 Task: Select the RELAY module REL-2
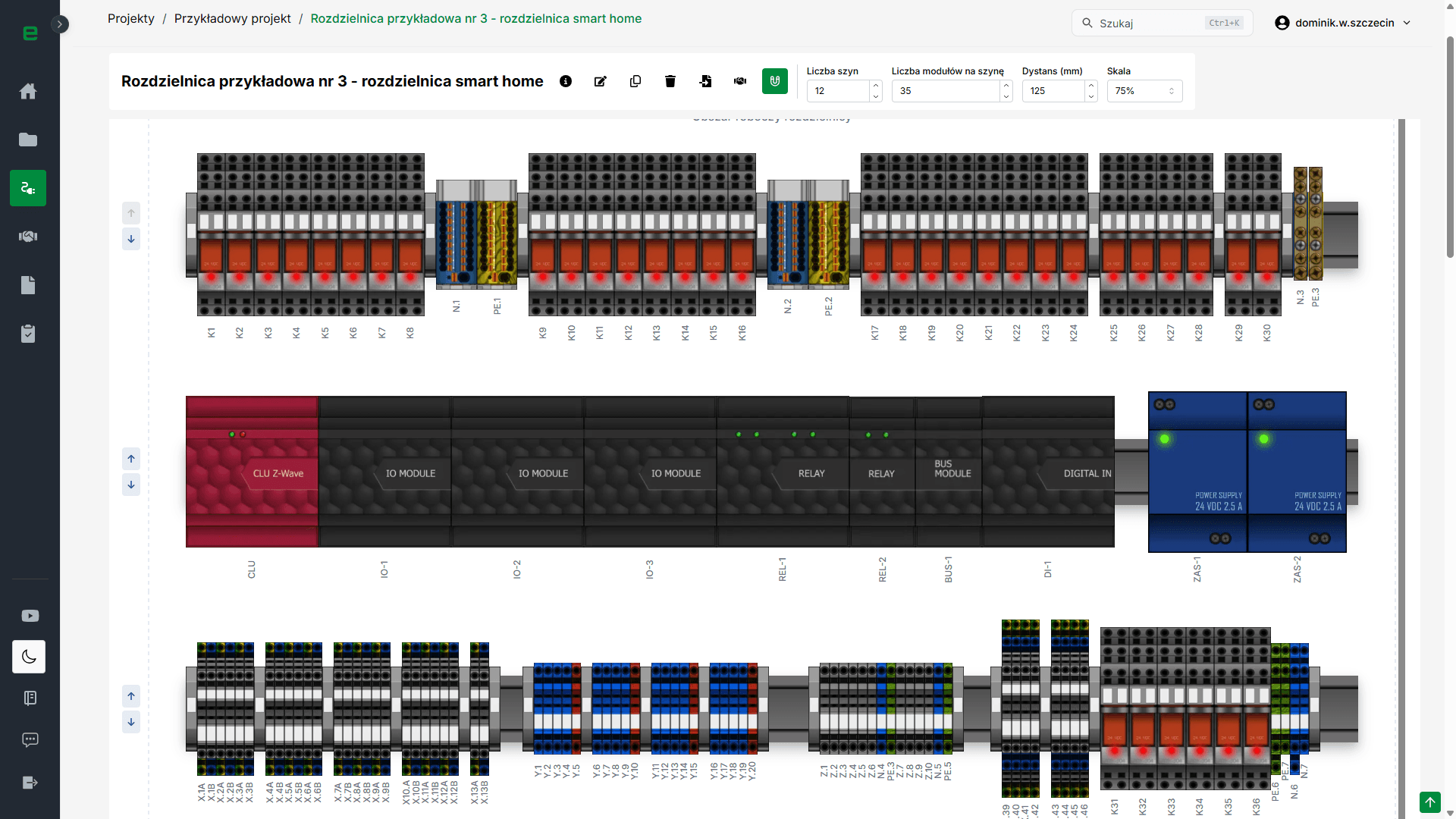[882, 471]
